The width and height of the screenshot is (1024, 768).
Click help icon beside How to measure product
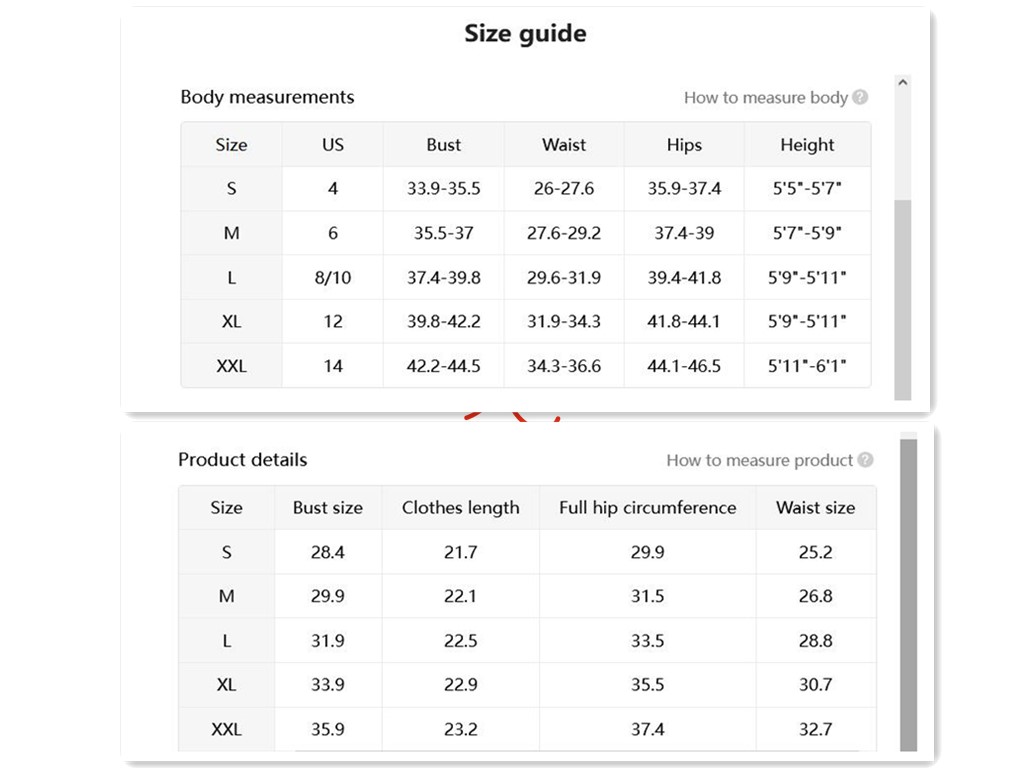coord(866,460)
